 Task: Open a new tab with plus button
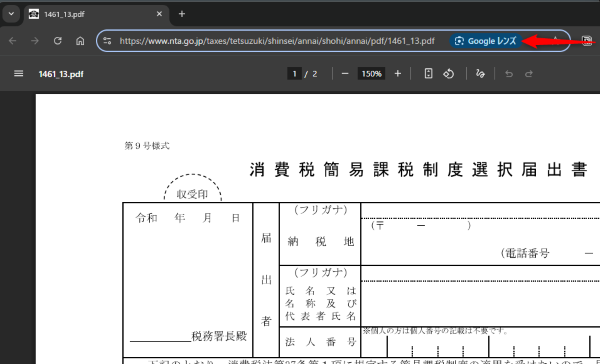pos(182,14)
